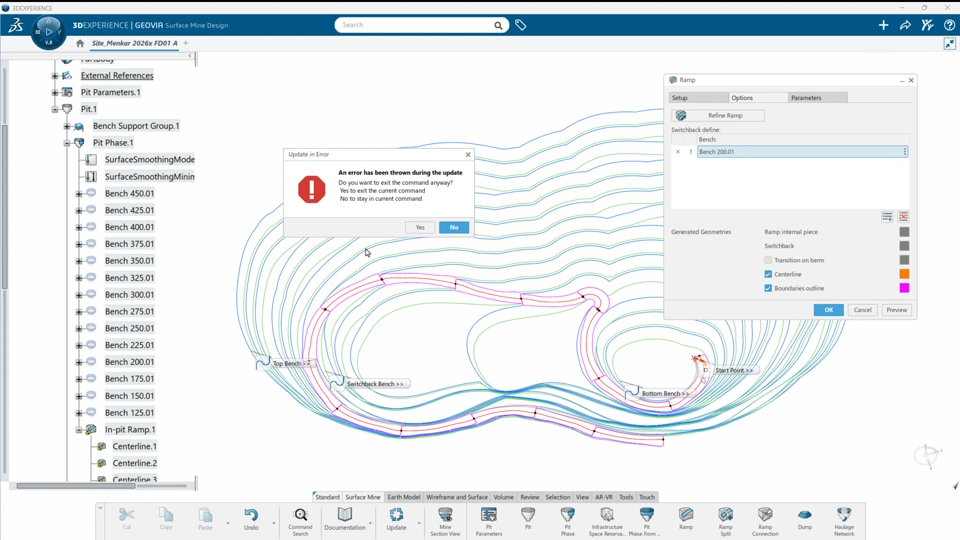Expand the Pit Parameters.1 node

[54, 92]
